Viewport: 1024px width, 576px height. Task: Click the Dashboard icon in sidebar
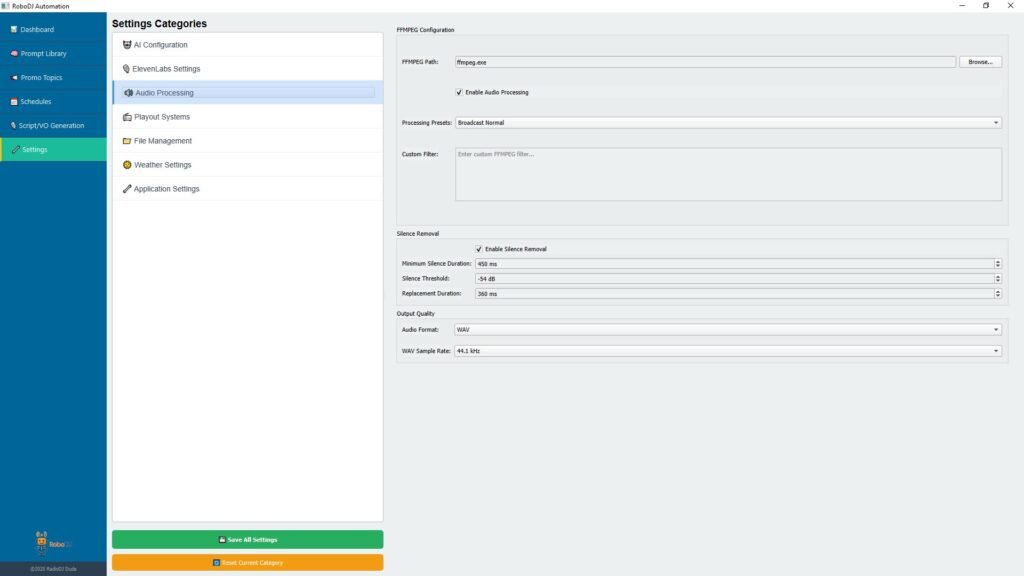(x=14, y=30)
